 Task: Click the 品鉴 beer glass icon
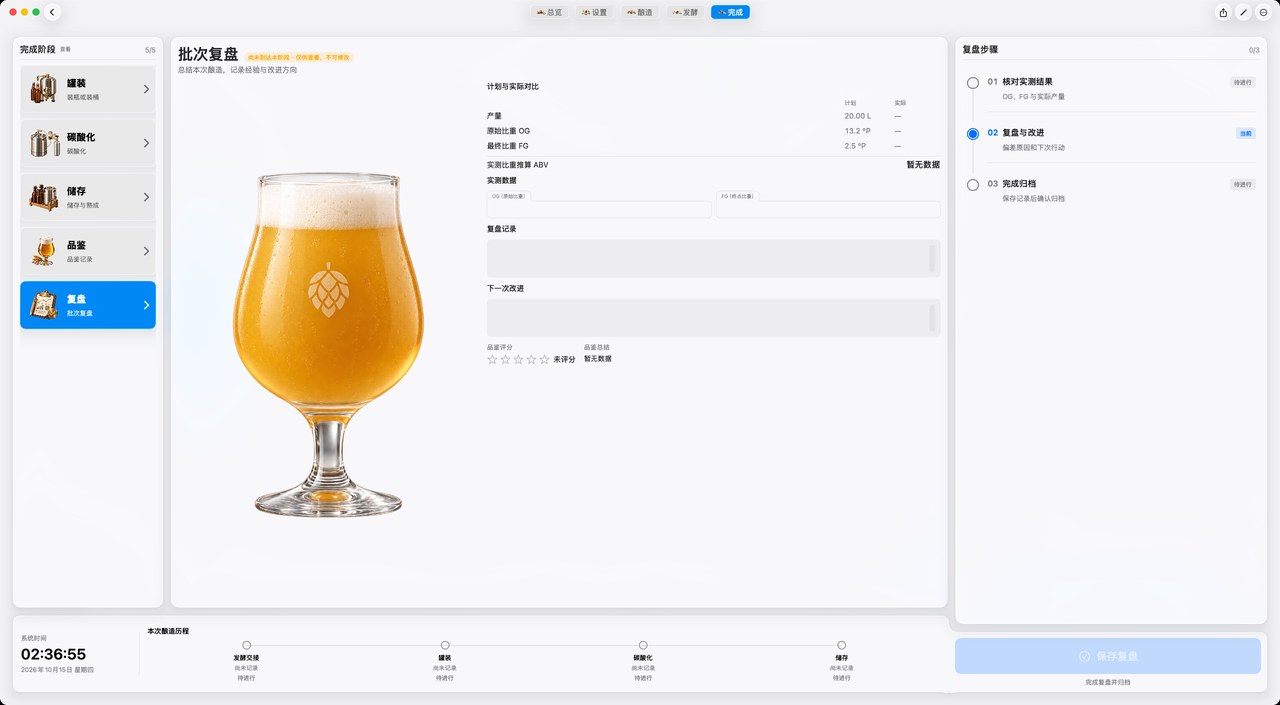tap(43, 252)
